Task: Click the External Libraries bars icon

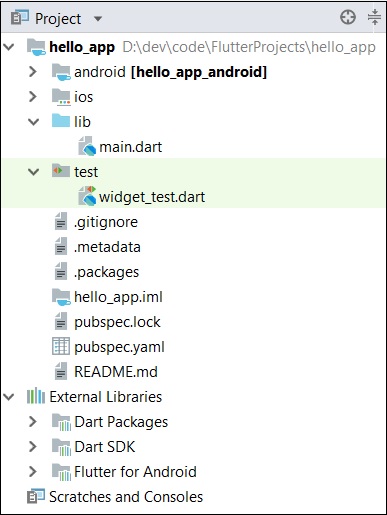Action: coord(36,396)
